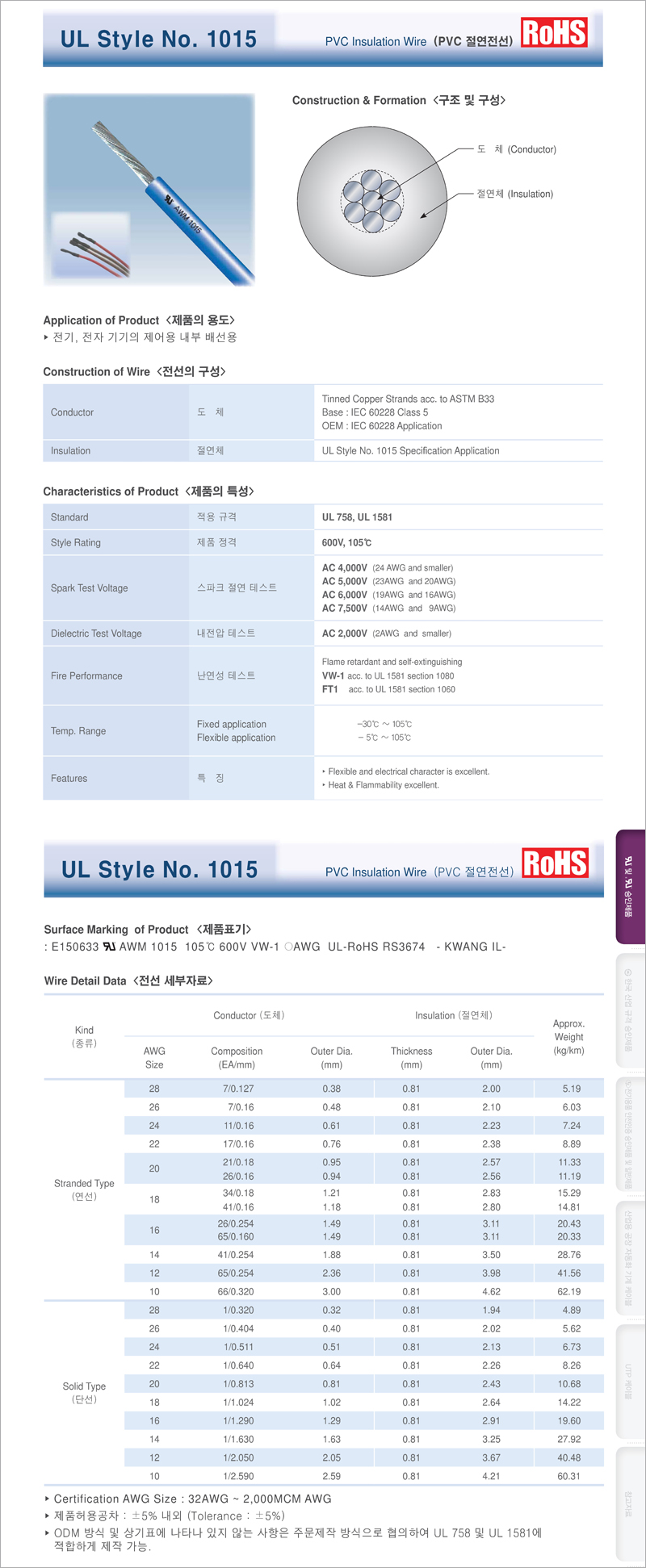Click the Solid Type row header
Screen dimensions: 646x1568
84,1392
